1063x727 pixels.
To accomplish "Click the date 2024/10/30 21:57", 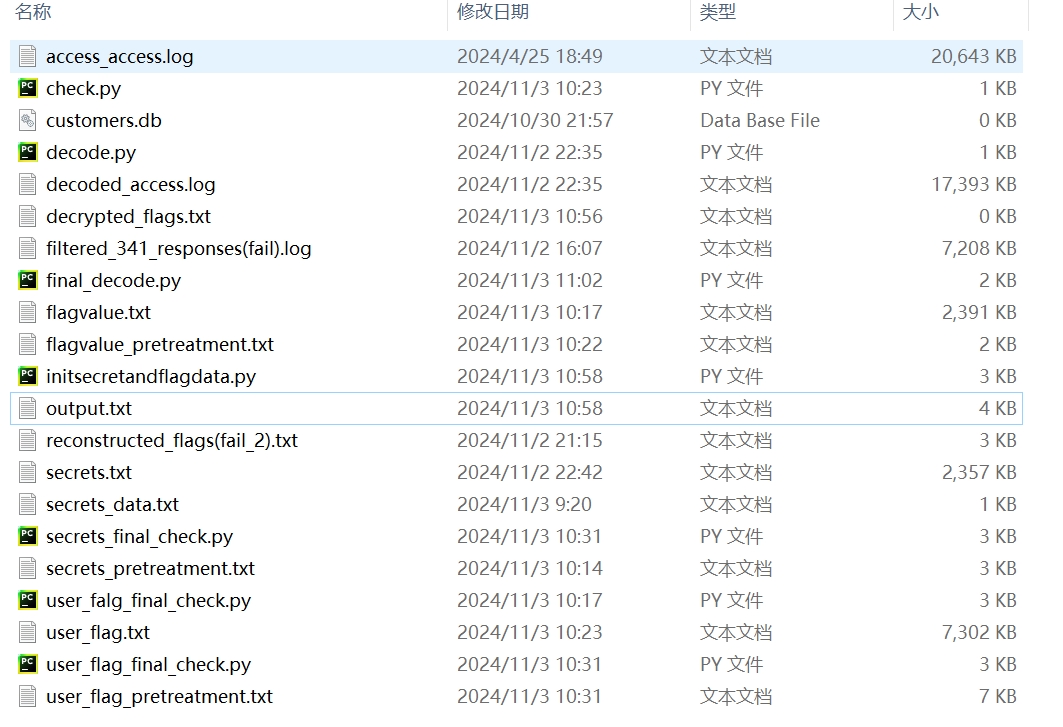I will 535,121.
